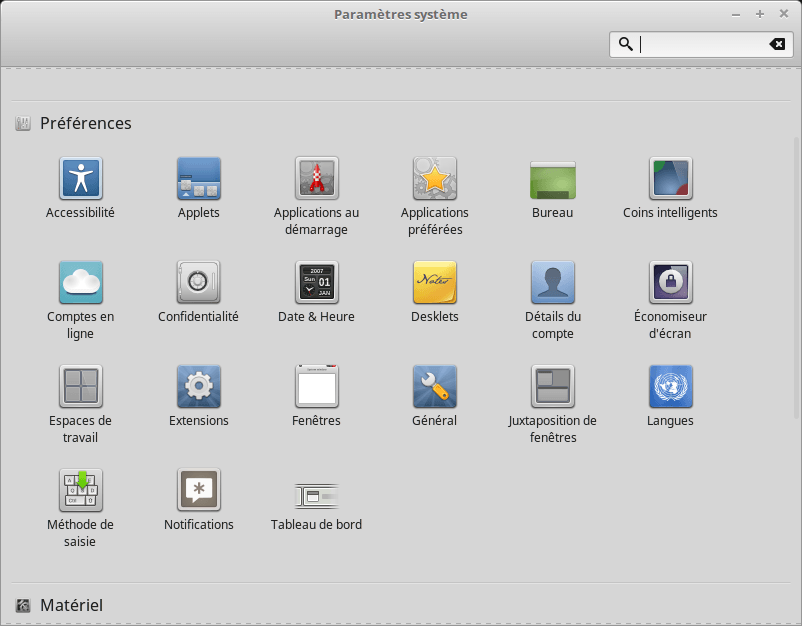Open Applications préférées star icon
This screenshot has height=626, width=802.
434,179
